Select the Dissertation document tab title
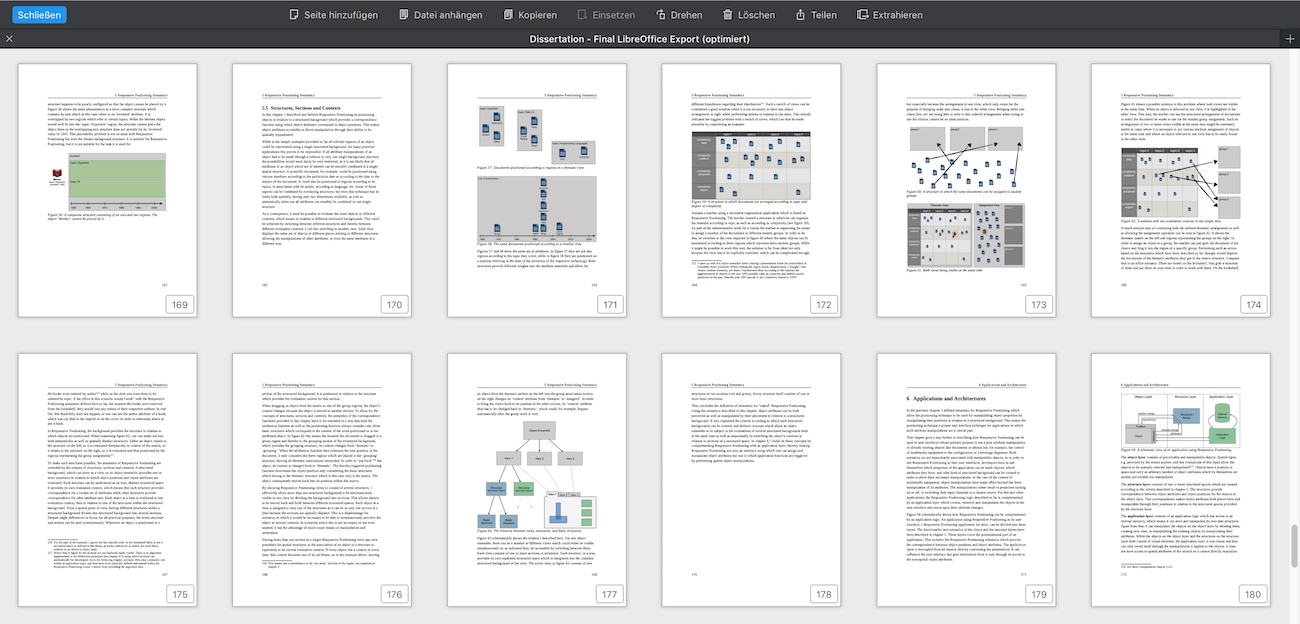This screenshot has width=1300, height=624. tap(649, 39)
